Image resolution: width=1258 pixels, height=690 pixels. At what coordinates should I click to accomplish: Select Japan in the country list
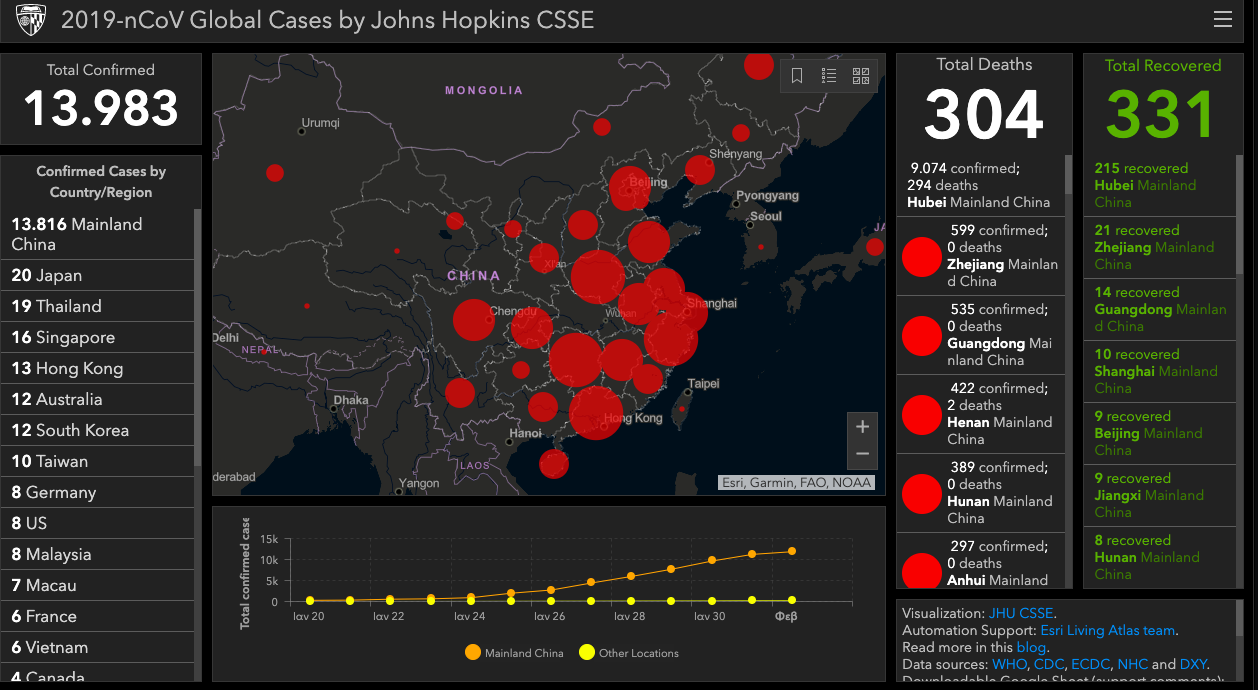(x=47, y=275)
